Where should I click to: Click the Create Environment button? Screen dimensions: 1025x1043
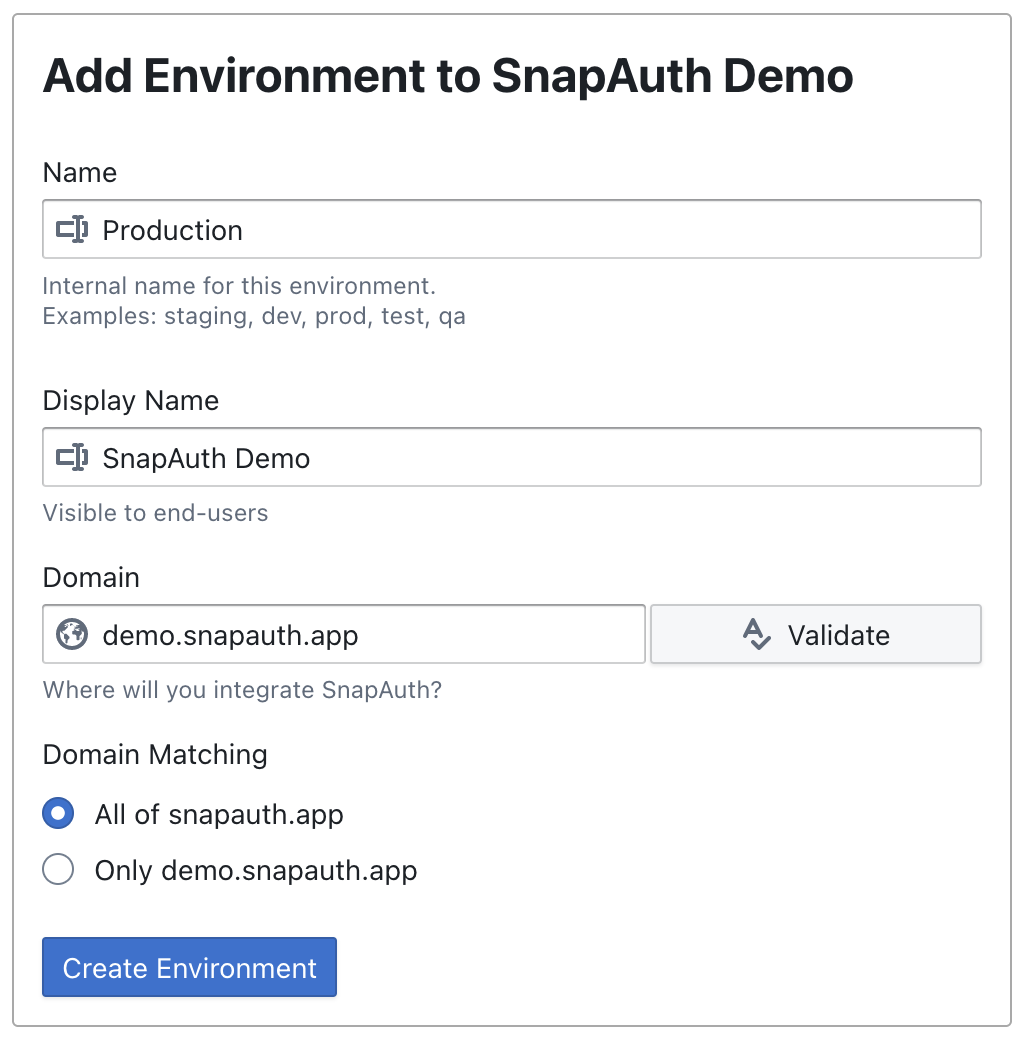190,967
